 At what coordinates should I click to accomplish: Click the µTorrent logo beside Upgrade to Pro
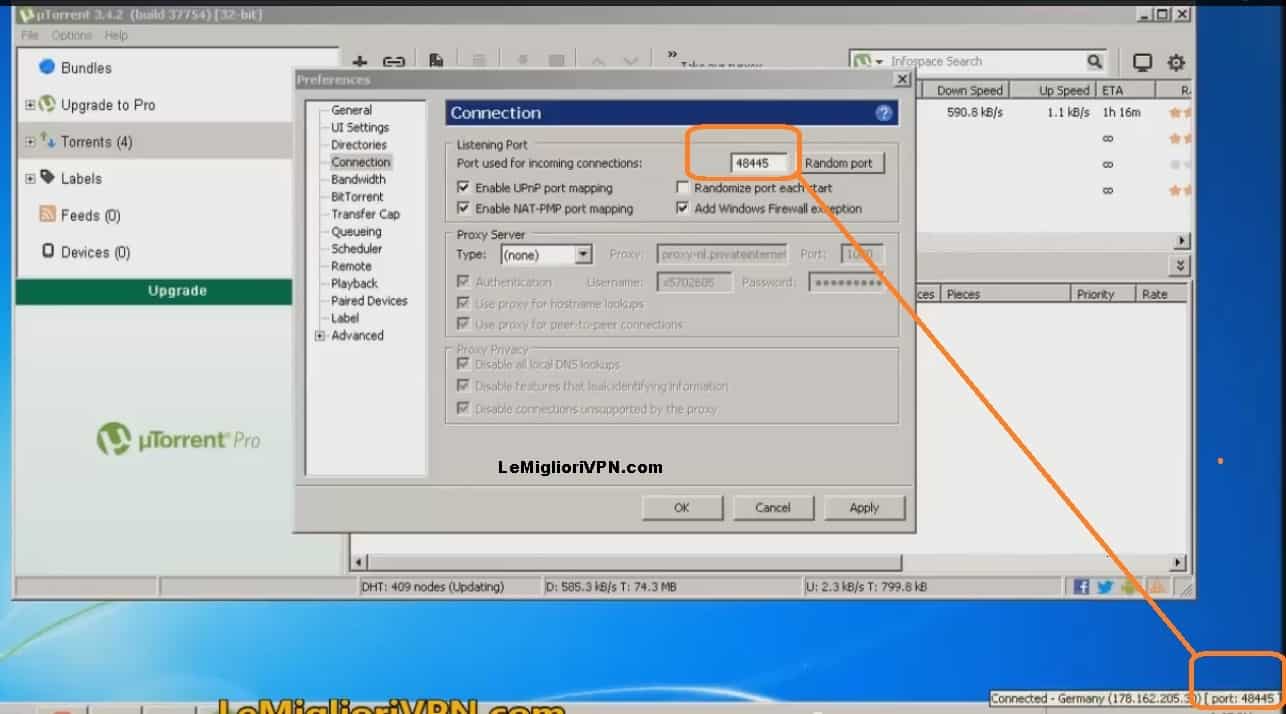pyautogui.click(x=47, y=104)
